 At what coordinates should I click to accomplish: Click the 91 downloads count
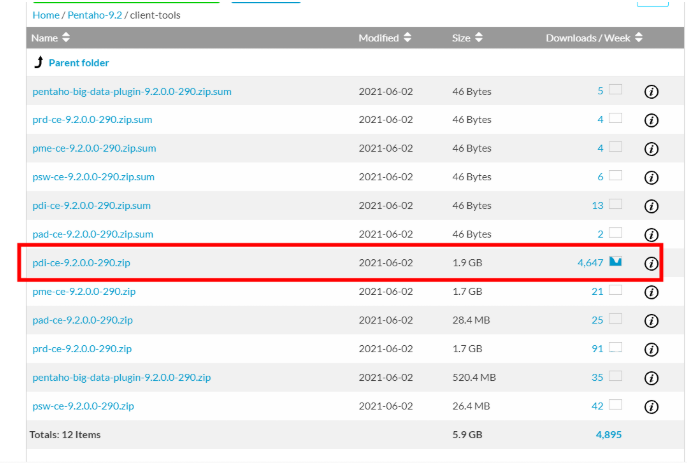[x=597, y=348]
